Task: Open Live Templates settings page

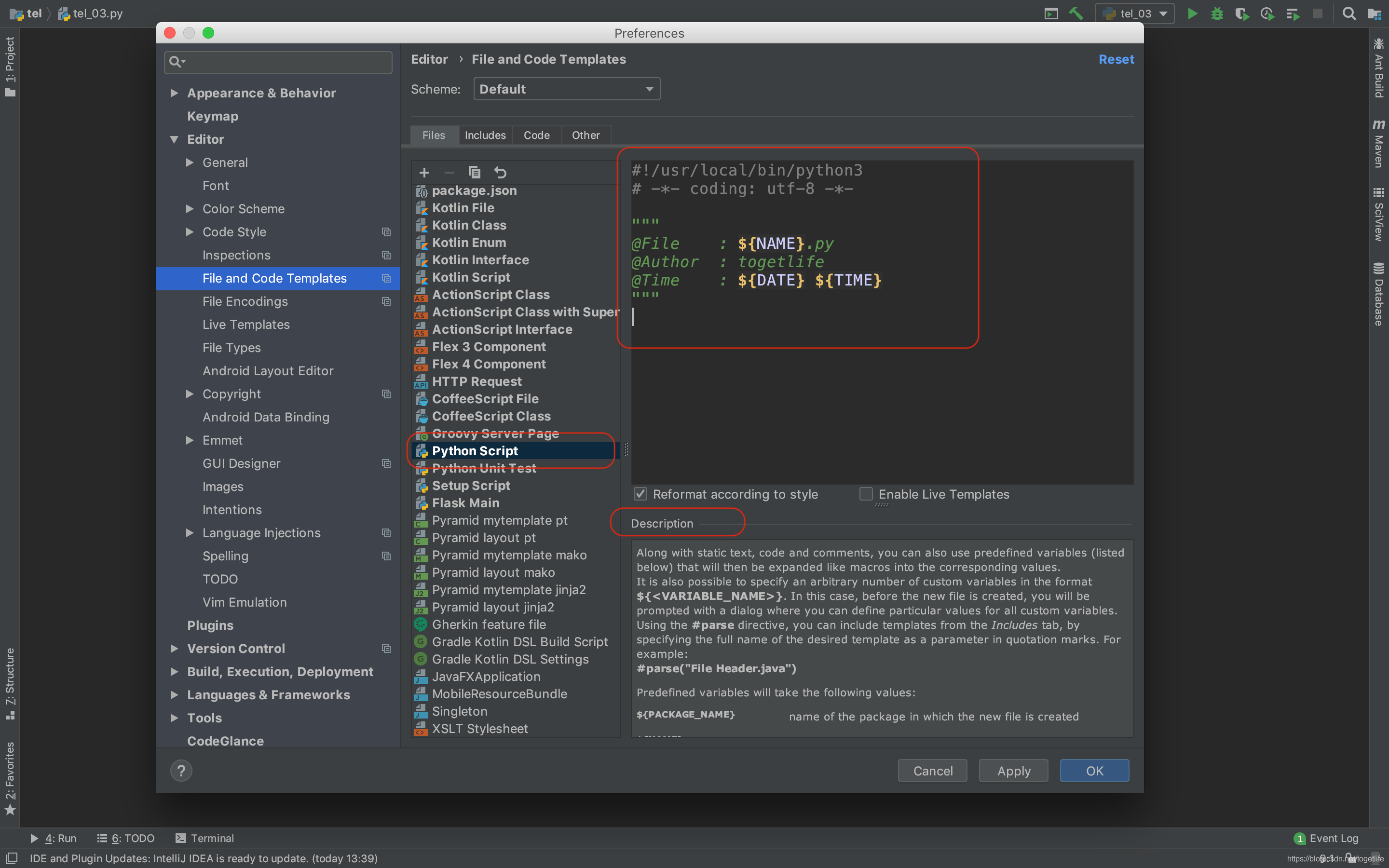Action: coord(278,325)
